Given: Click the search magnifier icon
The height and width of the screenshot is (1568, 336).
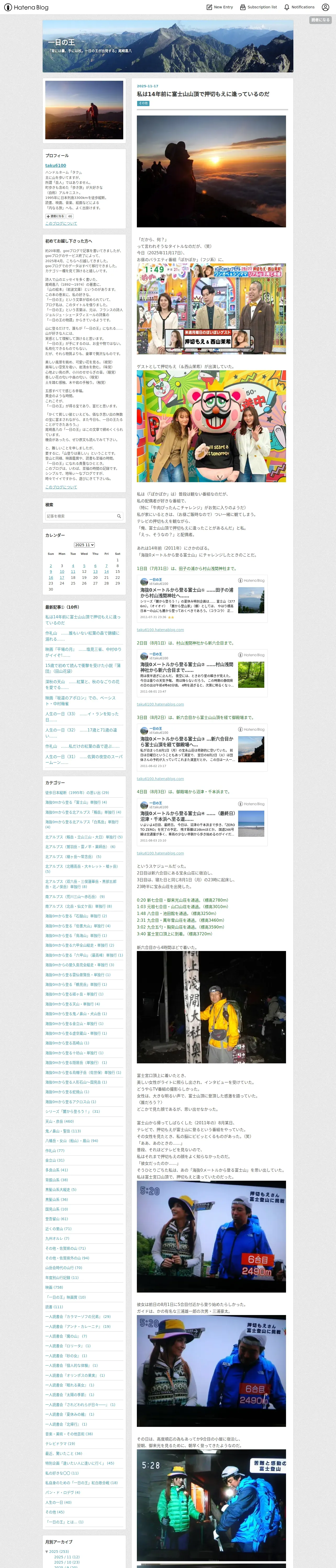Looking at the screenshot, I should point(119,516).
